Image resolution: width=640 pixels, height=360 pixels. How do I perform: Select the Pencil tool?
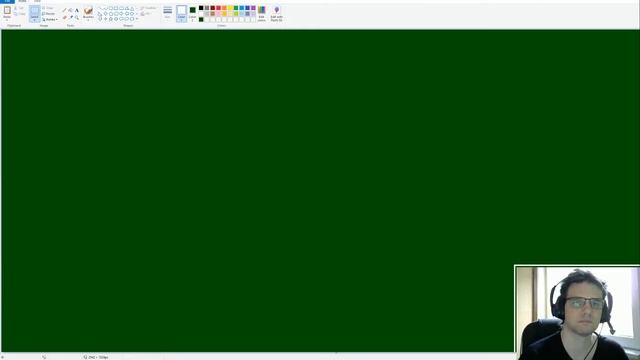[64, 10]
